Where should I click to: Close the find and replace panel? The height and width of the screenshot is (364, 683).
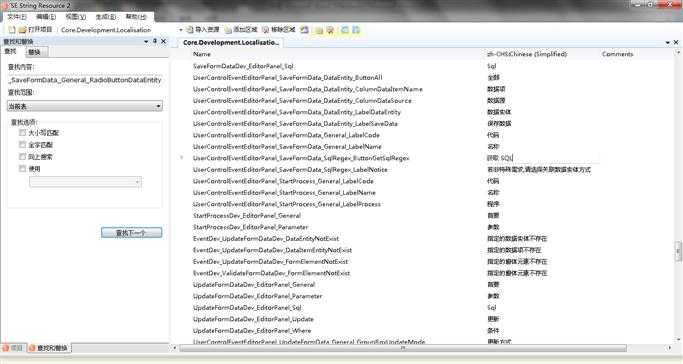(x=163, y=41)
